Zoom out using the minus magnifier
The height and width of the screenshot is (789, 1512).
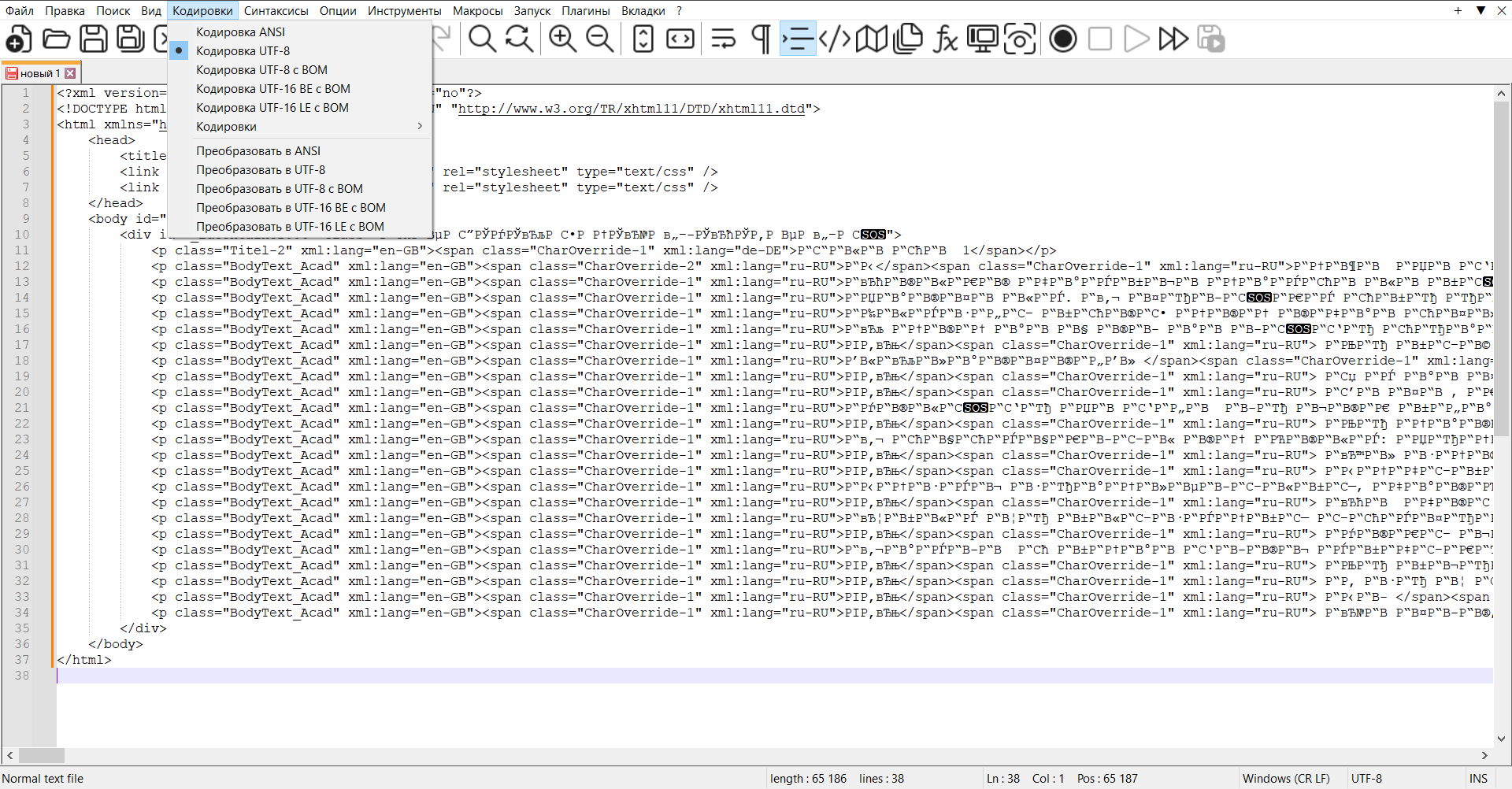600,39
